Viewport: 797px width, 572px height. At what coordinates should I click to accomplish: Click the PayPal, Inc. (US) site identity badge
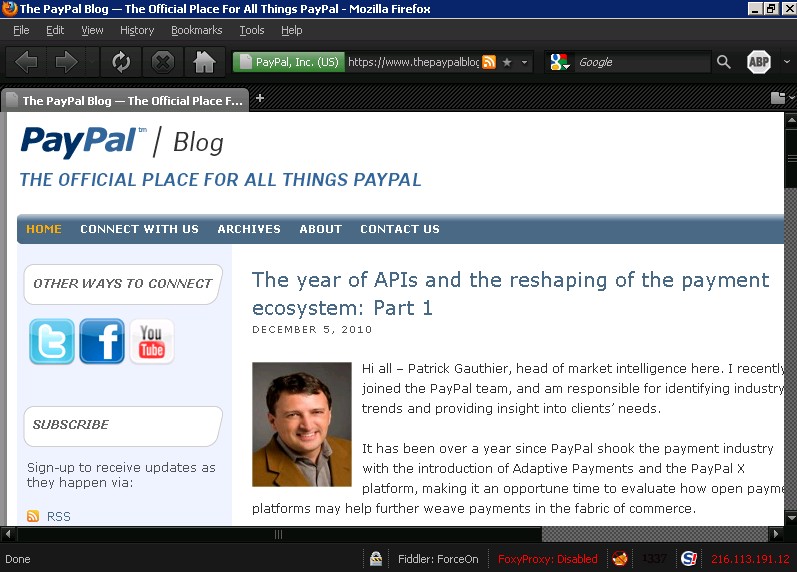(289, 62)
